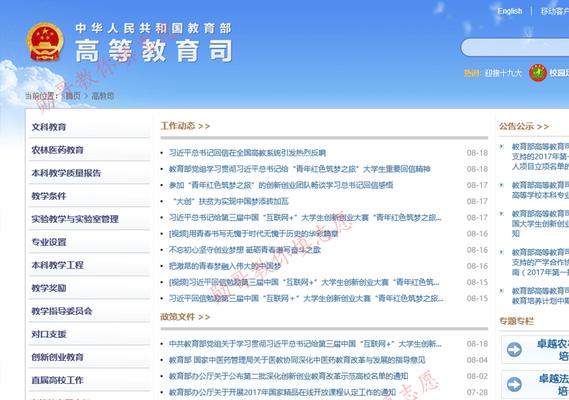
Task: Focus the site search input field
Action: [515, 47]
